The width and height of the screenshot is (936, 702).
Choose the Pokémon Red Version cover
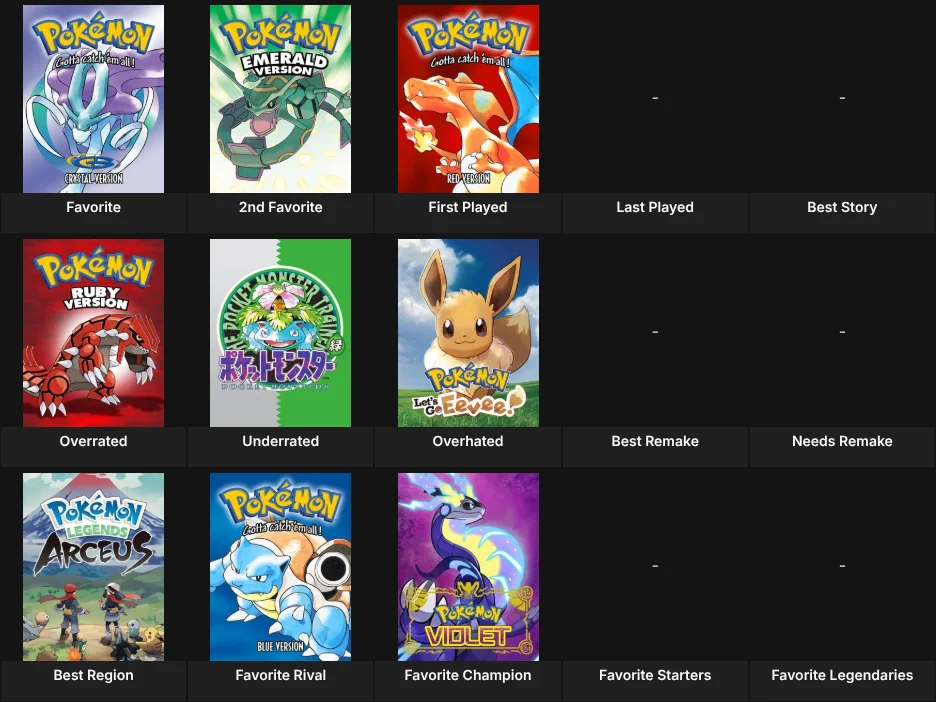coord(468,99)
